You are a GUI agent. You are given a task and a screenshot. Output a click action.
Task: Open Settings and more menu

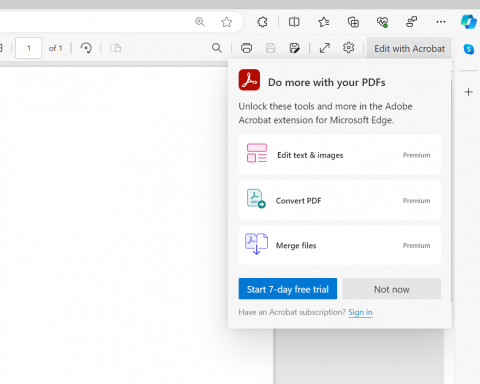[441, 22]
